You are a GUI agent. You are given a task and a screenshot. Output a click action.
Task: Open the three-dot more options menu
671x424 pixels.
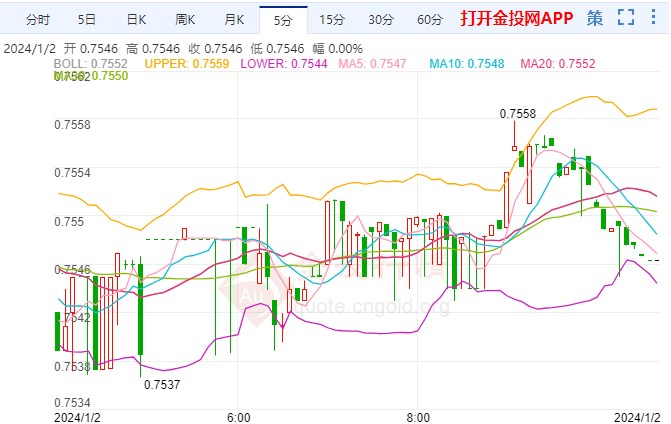click(653, 17)
